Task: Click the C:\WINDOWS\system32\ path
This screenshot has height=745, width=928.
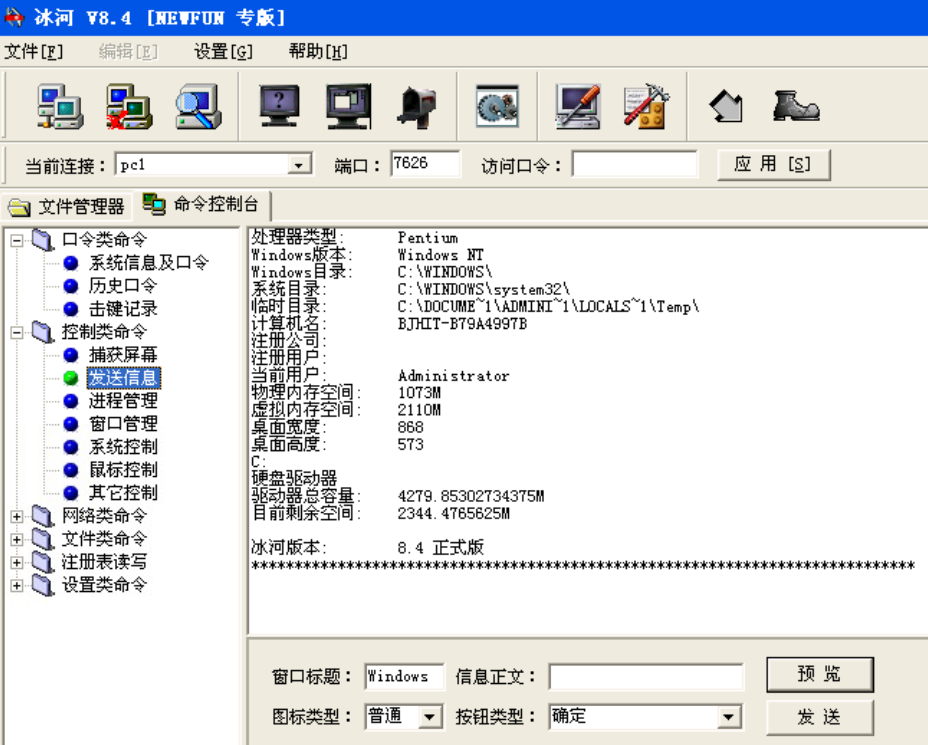Action: pos(484,290)
